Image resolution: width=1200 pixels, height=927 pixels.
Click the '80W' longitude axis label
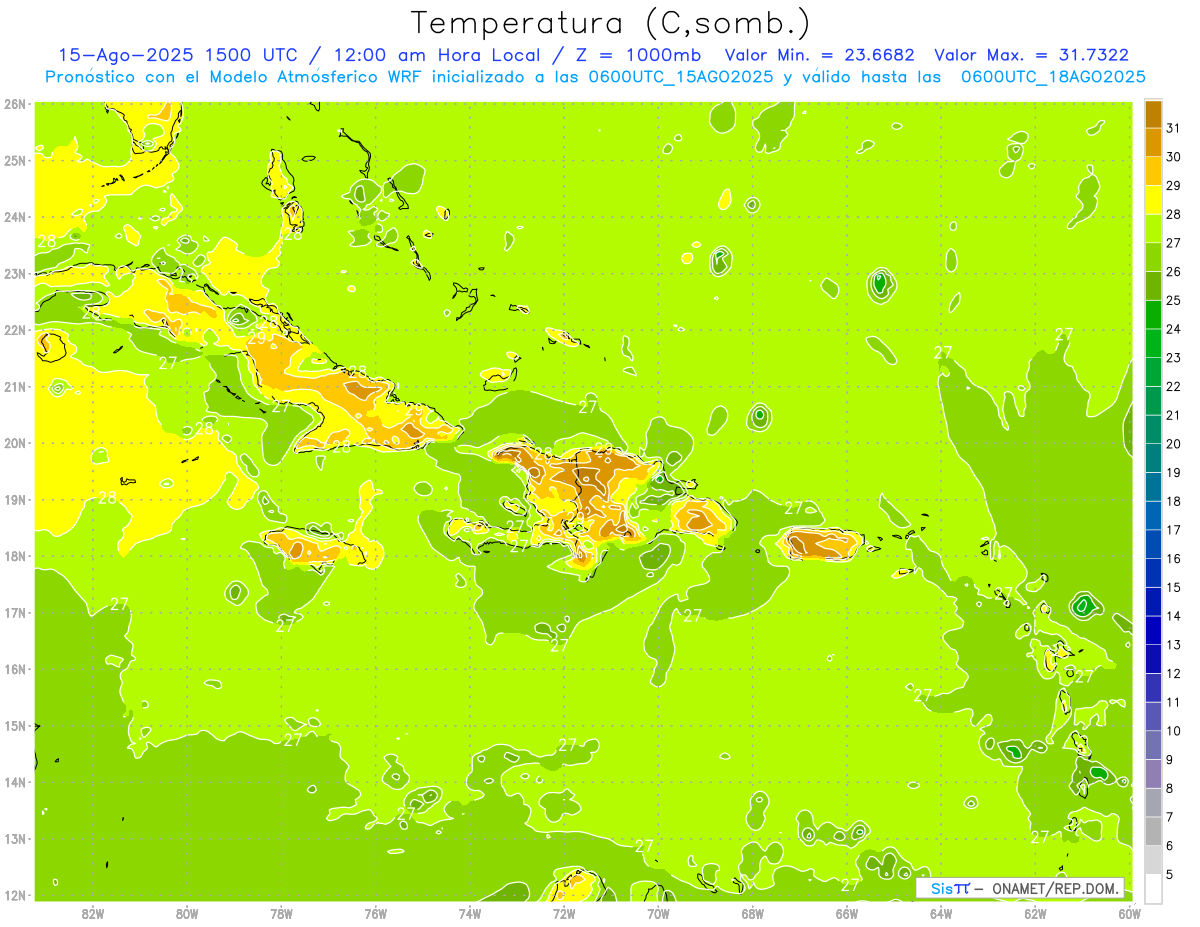click(x=186, y=912)
